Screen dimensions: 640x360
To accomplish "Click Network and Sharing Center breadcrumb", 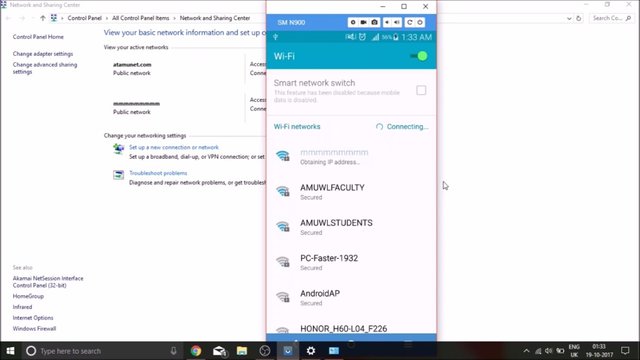I will click(x=215, y=18).
